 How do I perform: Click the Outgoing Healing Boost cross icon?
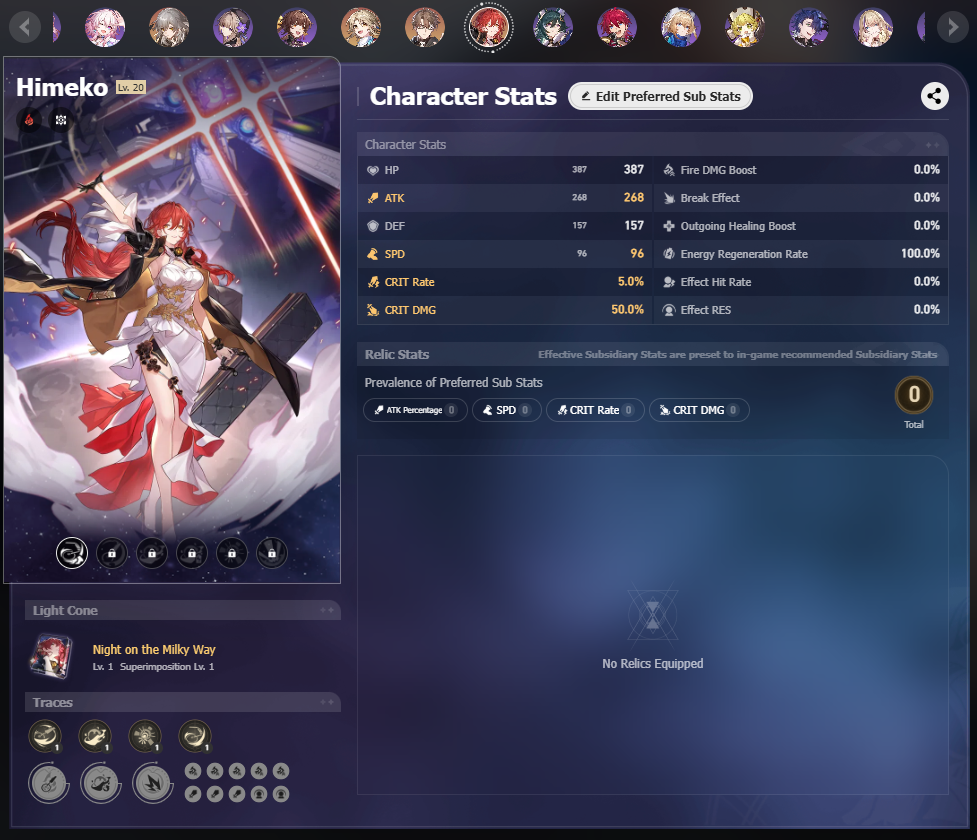point(669,226)
